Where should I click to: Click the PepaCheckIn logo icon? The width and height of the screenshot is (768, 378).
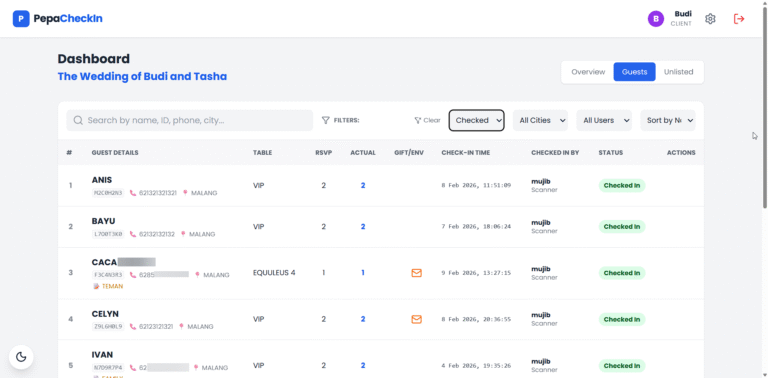point(21,19)
